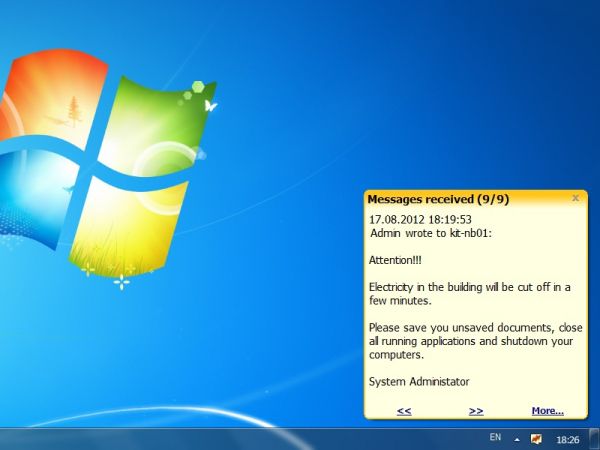Click the Show desktop button by the clock
600x450 pixels.
coord(595,439)
